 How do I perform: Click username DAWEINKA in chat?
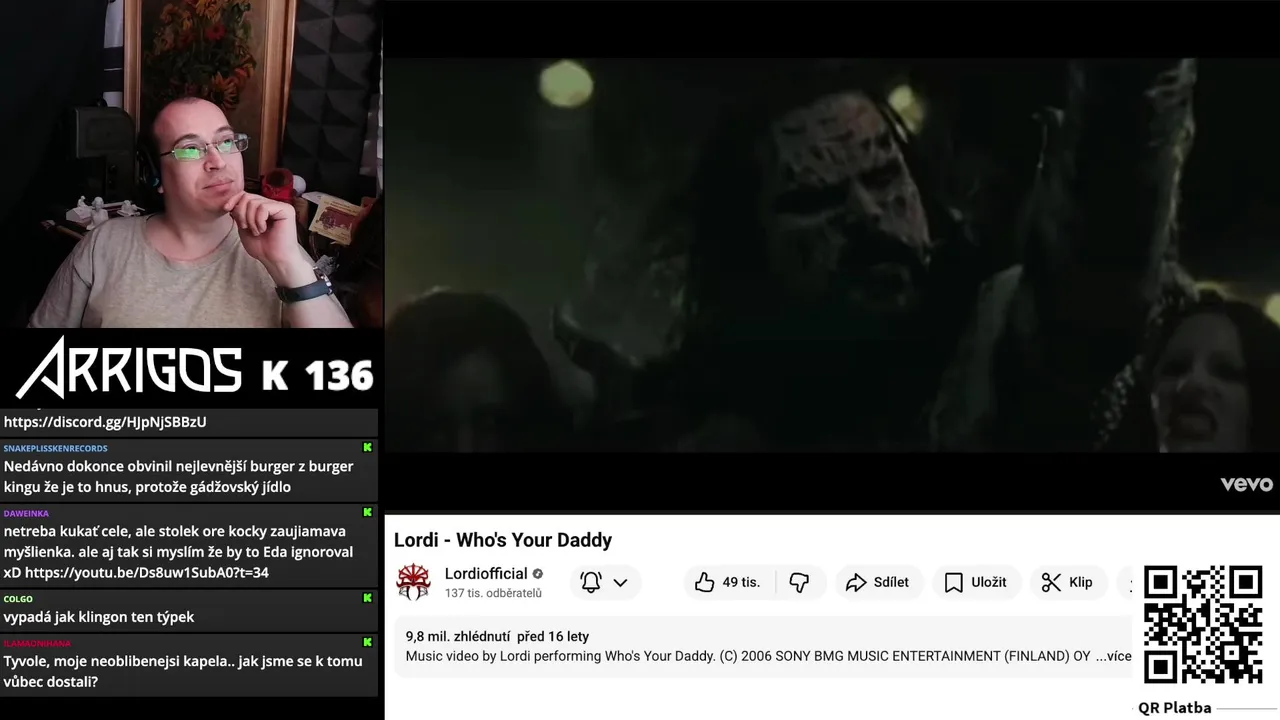pyautogui.click(x=26, y=513)
